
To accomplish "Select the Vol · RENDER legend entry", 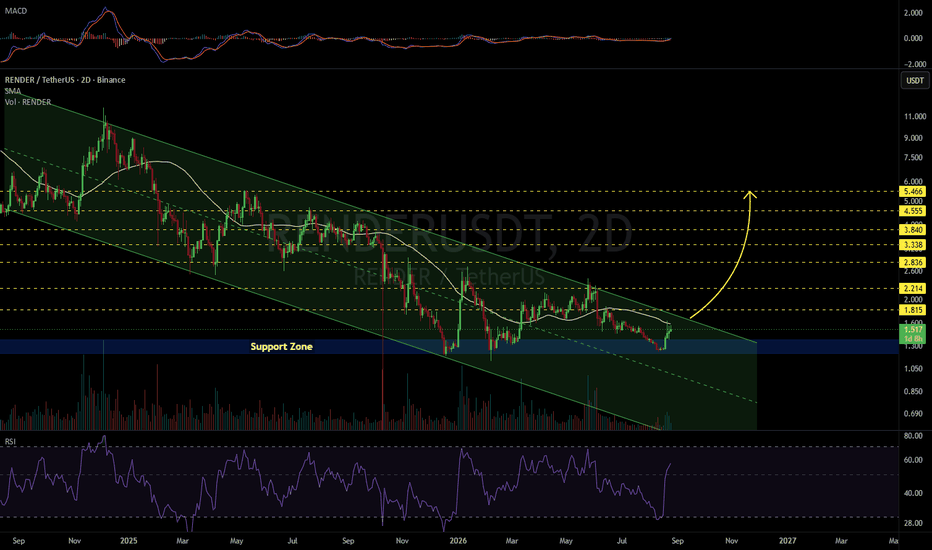I will [28, 102].
